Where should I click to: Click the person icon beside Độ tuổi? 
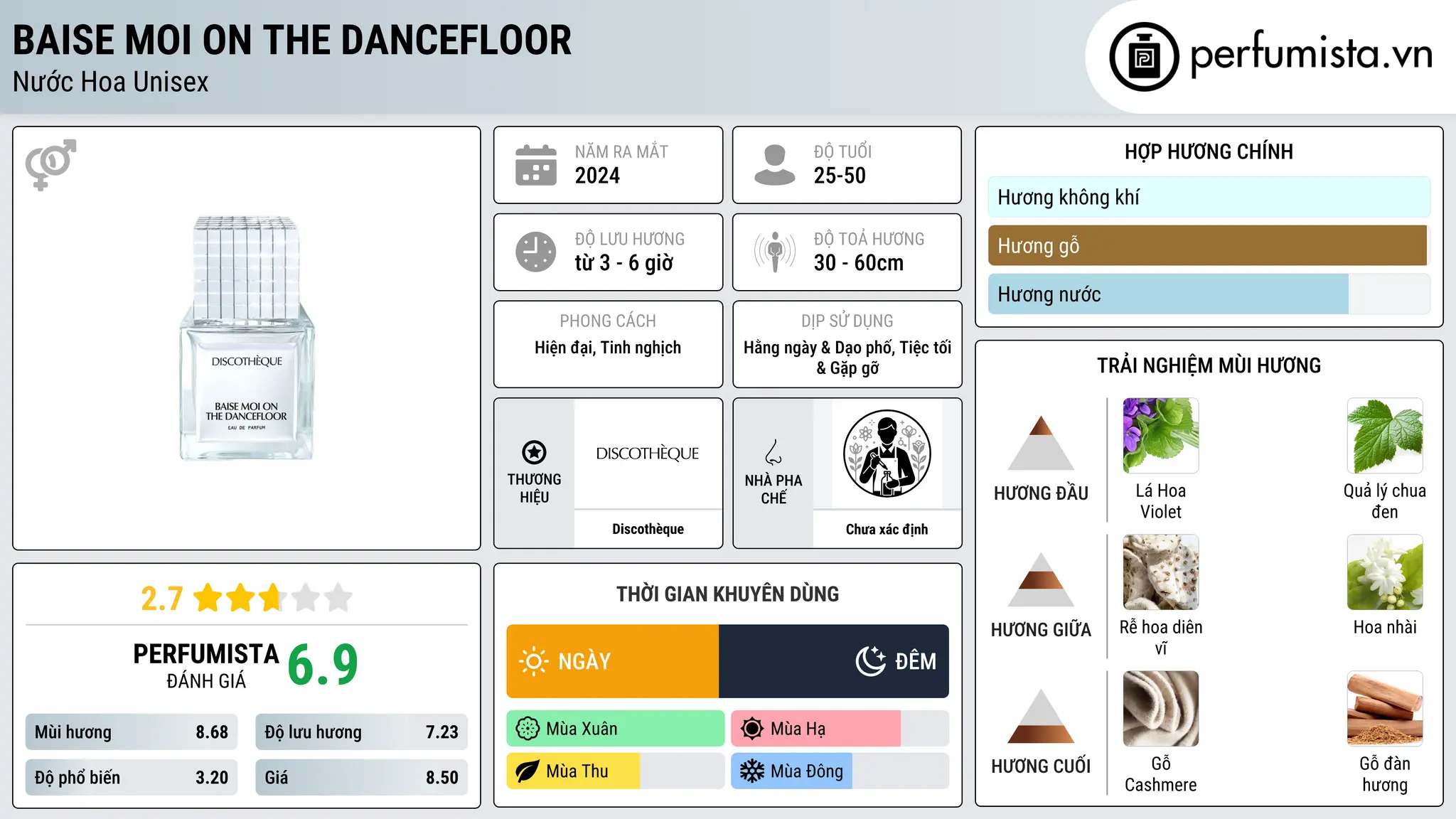click(775, 165)
